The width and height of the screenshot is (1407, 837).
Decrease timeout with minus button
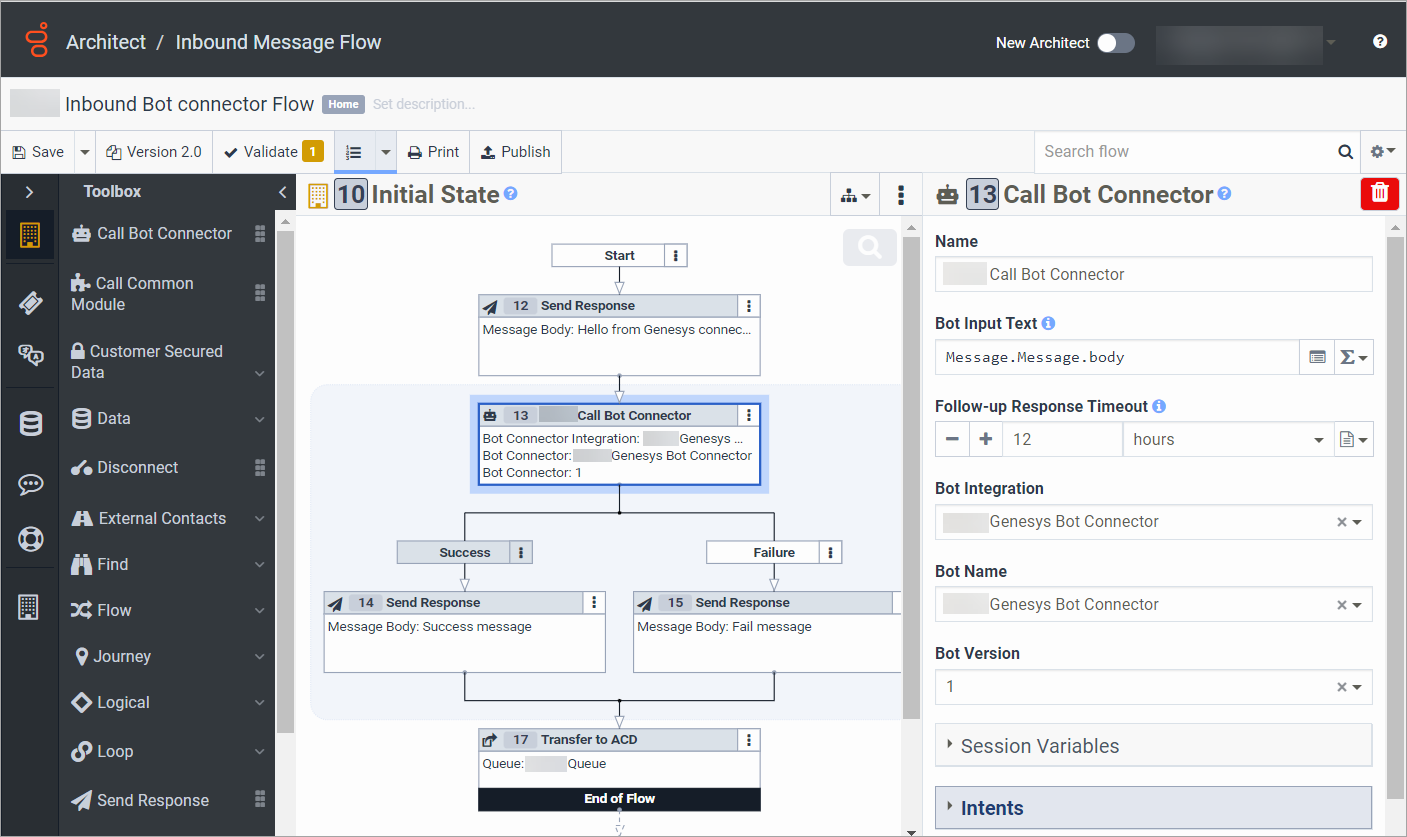952,439
